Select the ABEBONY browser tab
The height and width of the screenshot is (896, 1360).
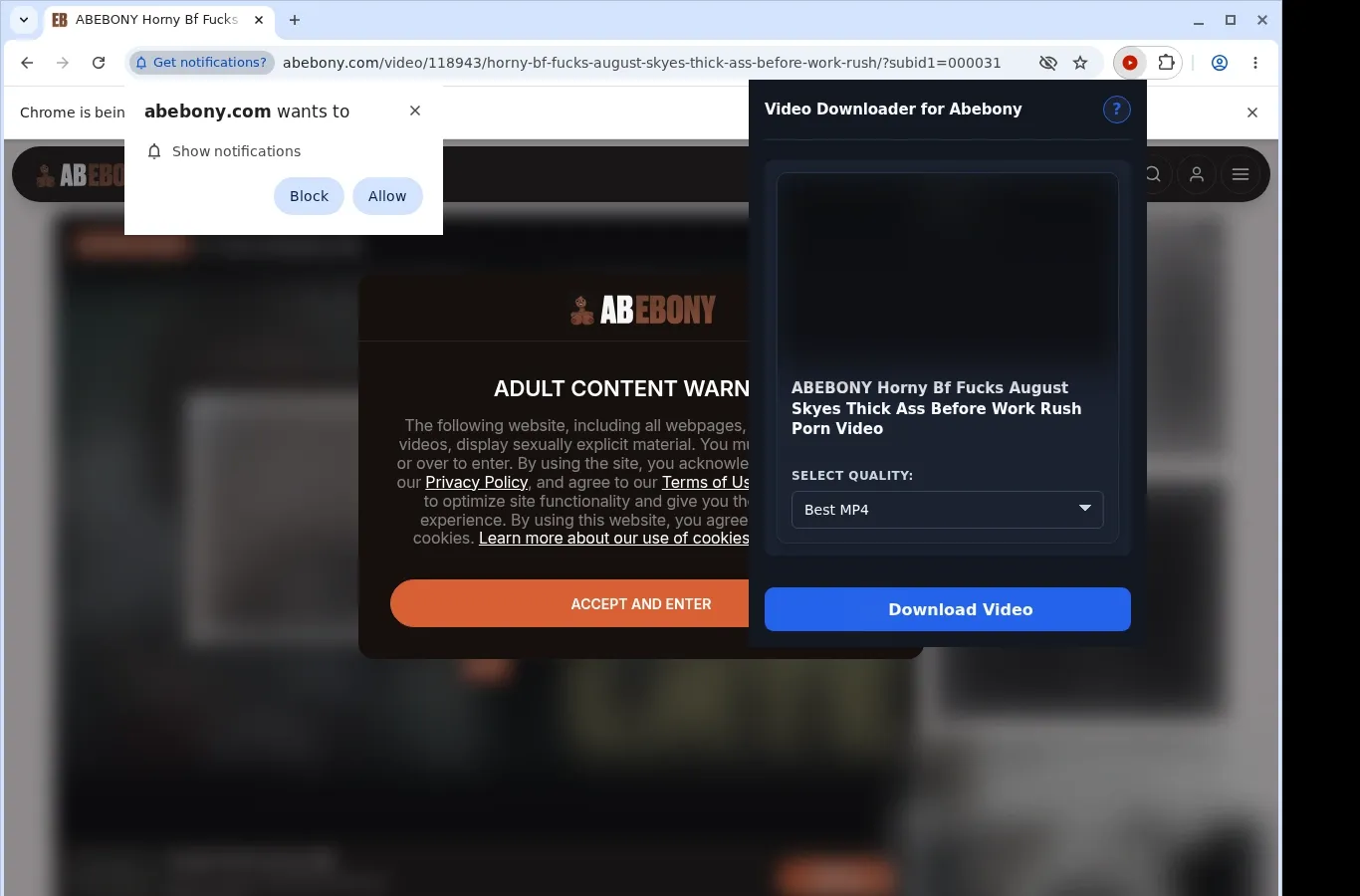(159, 20)
